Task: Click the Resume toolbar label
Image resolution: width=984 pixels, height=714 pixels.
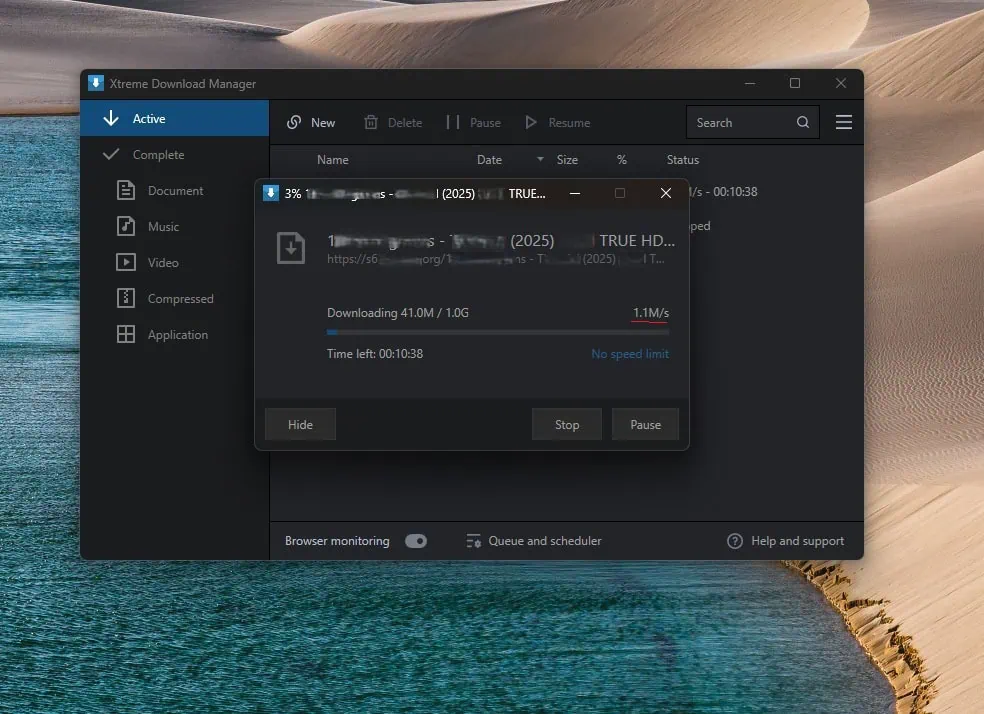Action: (x=569, y=123)
